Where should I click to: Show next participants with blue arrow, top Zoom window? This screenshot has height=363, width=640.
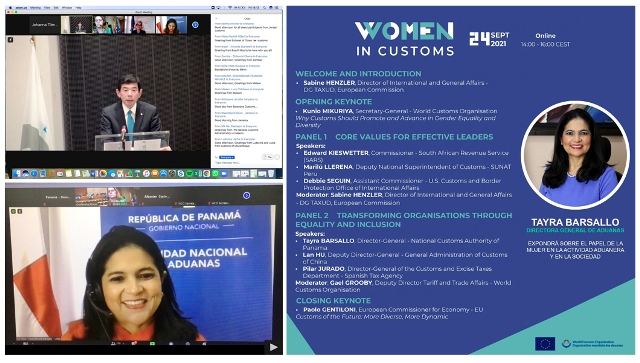tap(195, 24)
